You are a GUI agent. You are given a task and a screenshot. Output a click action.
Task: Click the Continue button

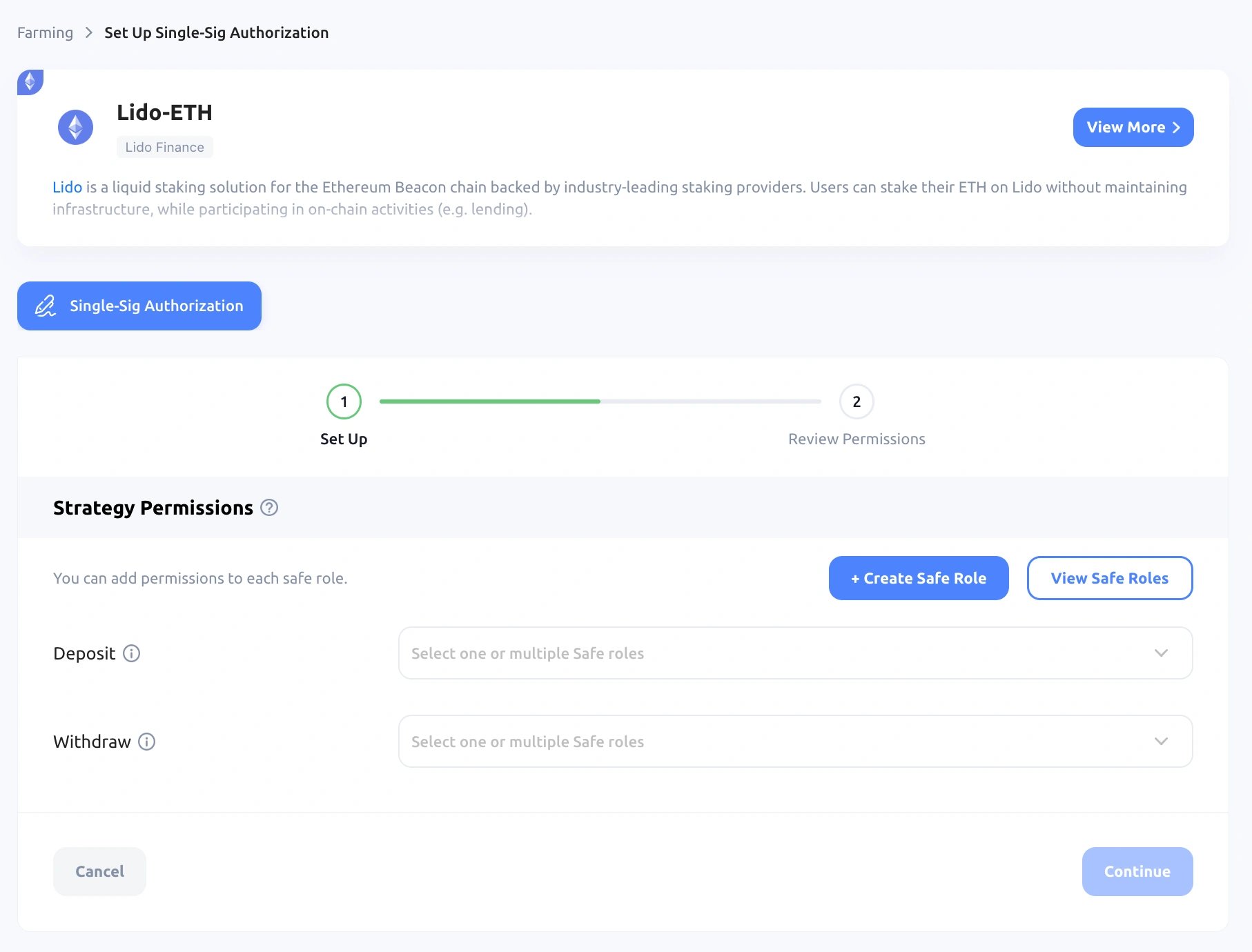click(x=1137, y=871)
